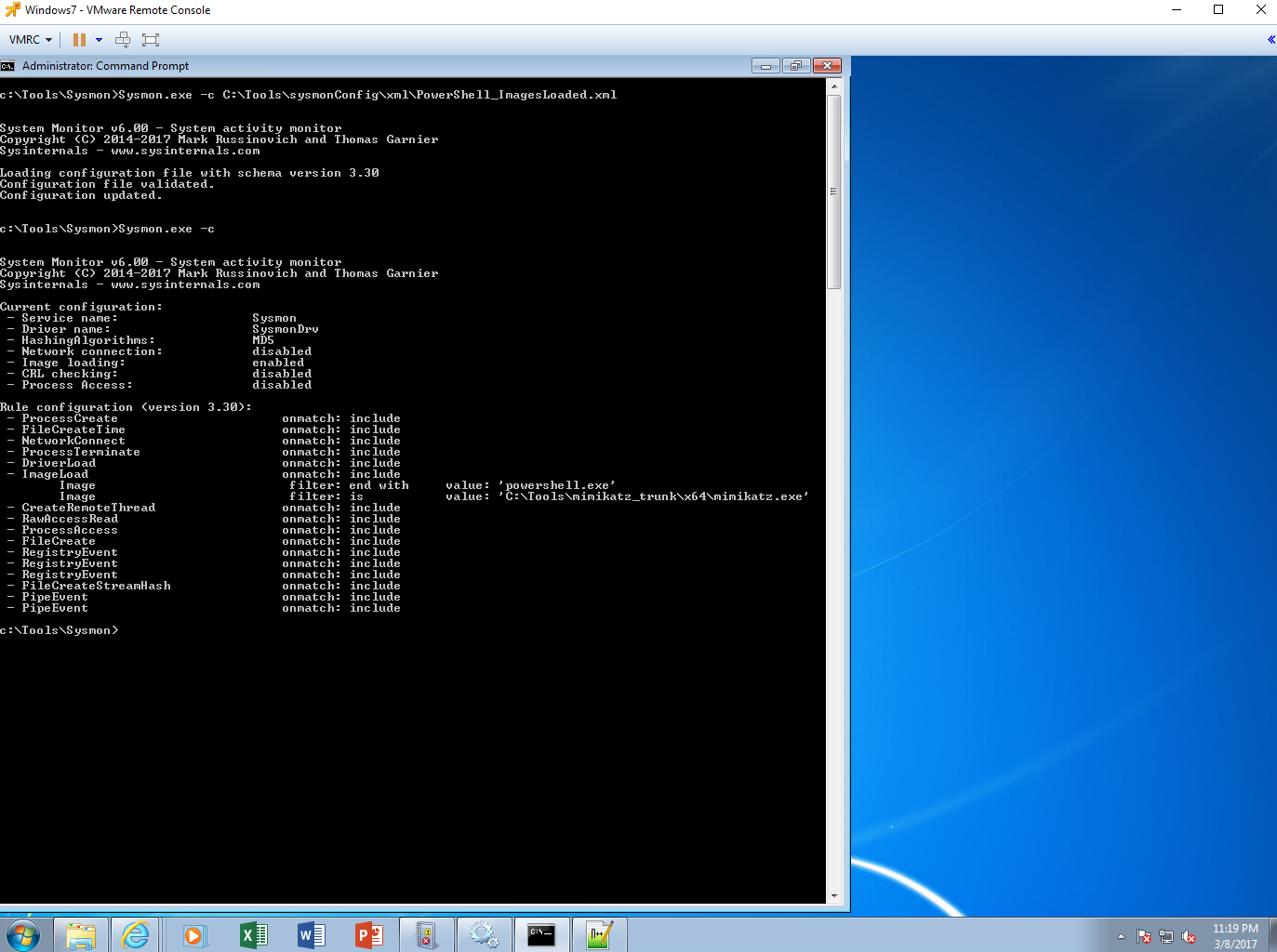Launch Word from the taskbar
1277x952 pixels.
click(311, 935)
